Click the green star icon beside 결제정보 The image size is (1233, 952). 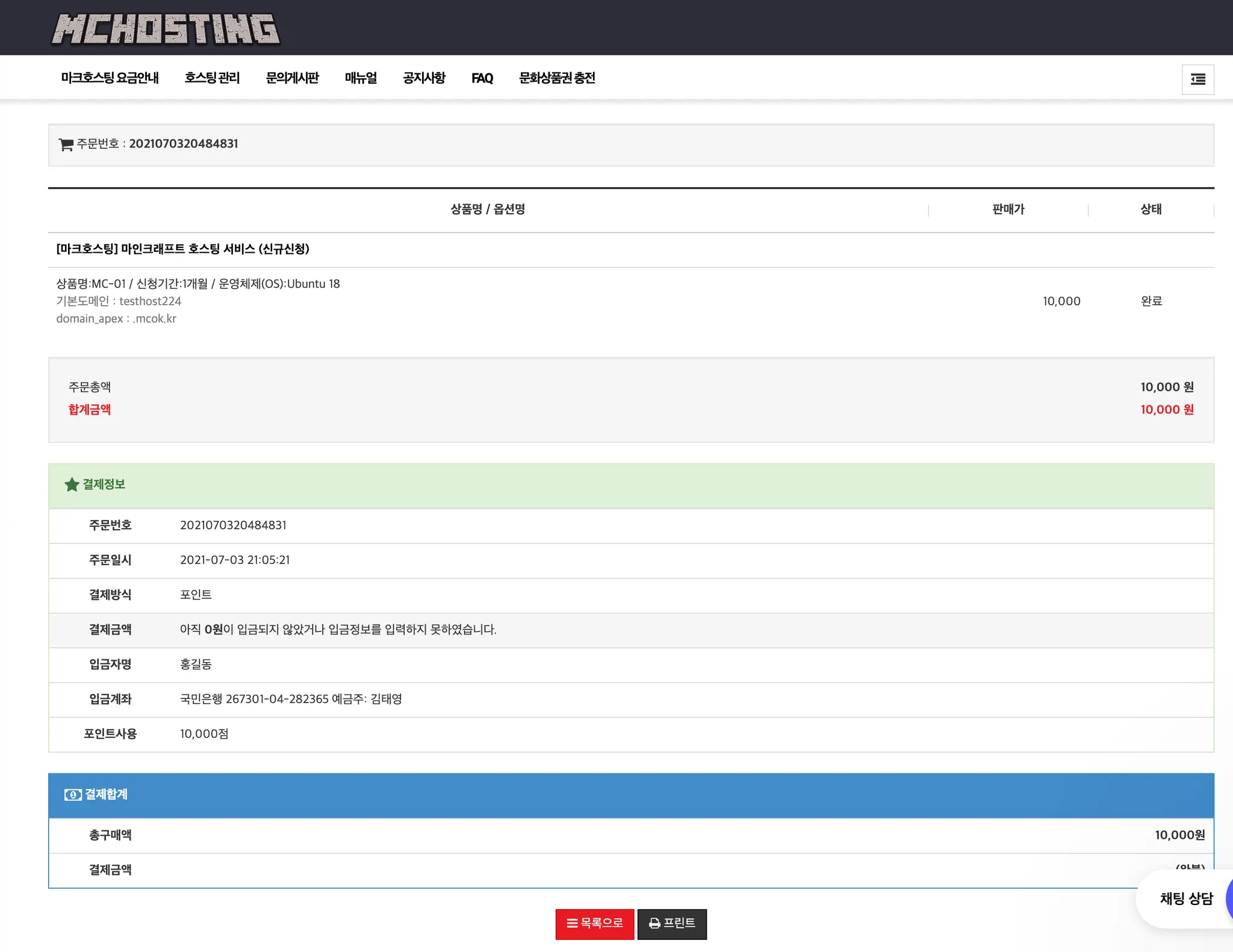coord(72,484)
